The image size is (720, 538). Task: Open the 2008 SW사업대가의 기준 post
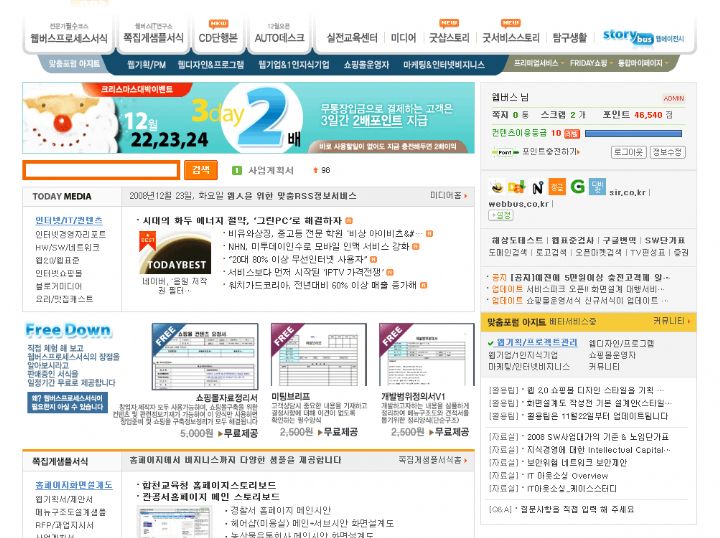coord(598,437)
